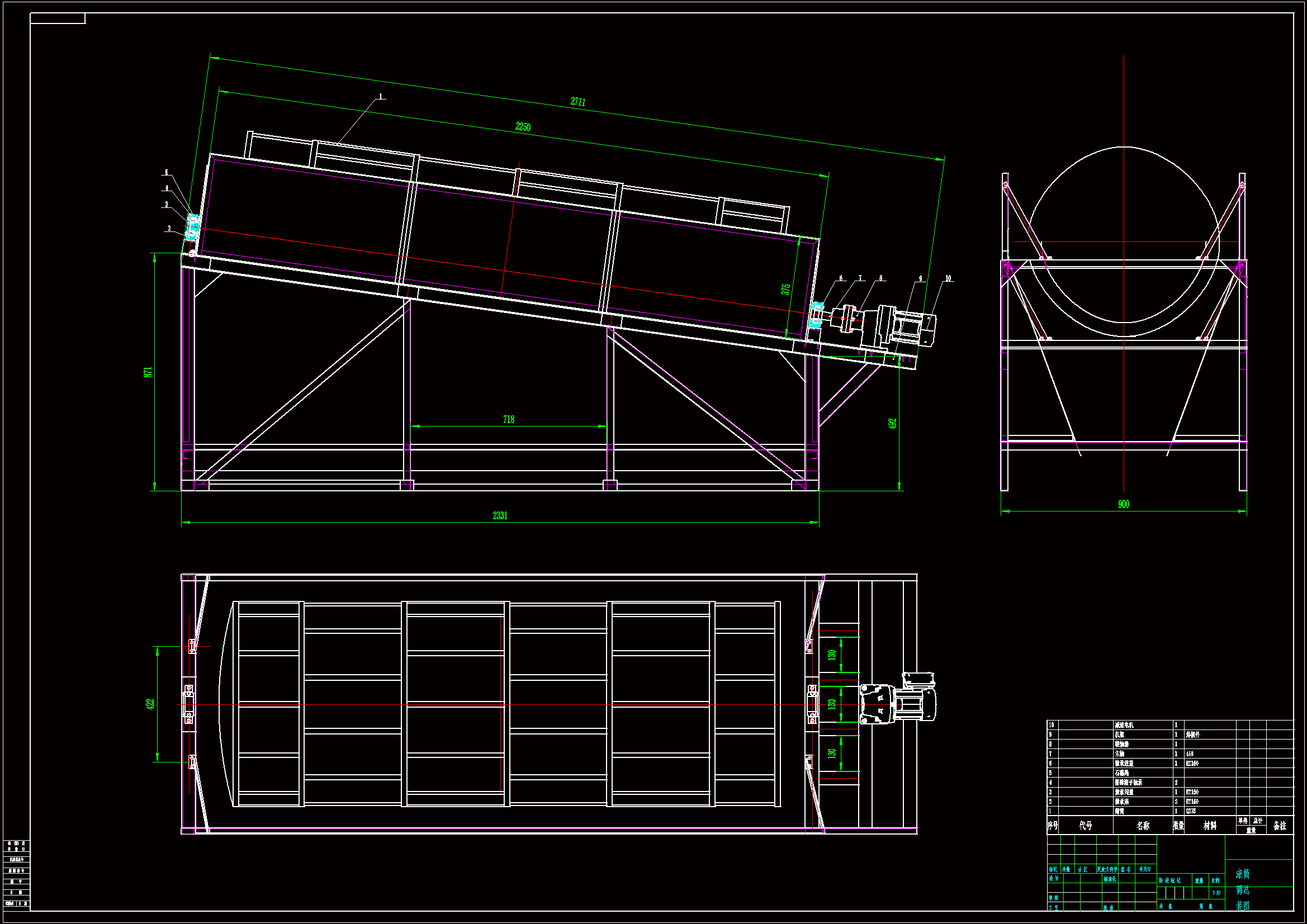This screenshot has width=1307, height=924.
Task: Click the 2331 base frame dimension text
Action: coord(500,516)
